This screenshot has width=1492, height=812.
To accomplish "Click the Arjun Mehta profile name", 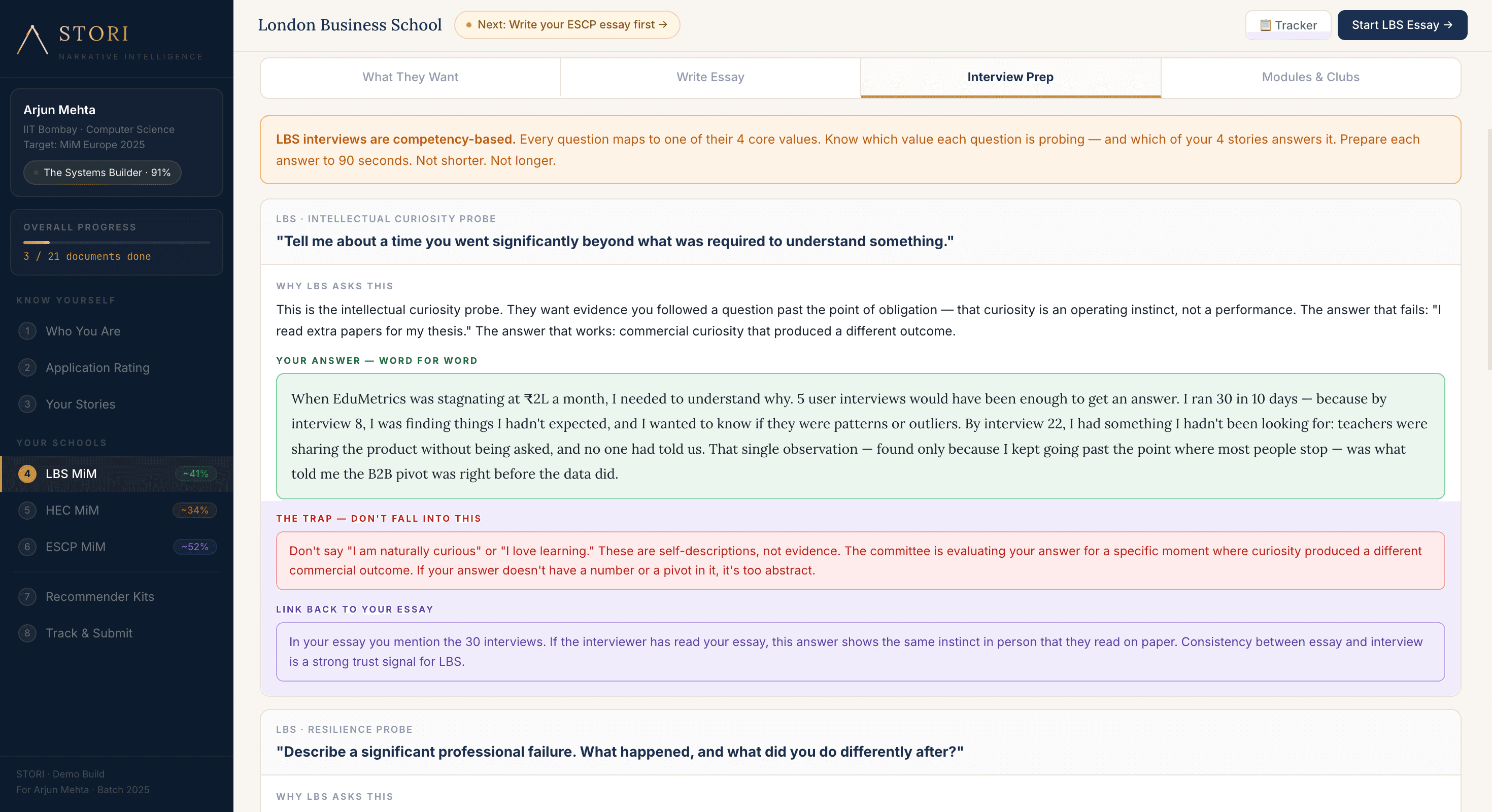I will [x=59, y=110].
